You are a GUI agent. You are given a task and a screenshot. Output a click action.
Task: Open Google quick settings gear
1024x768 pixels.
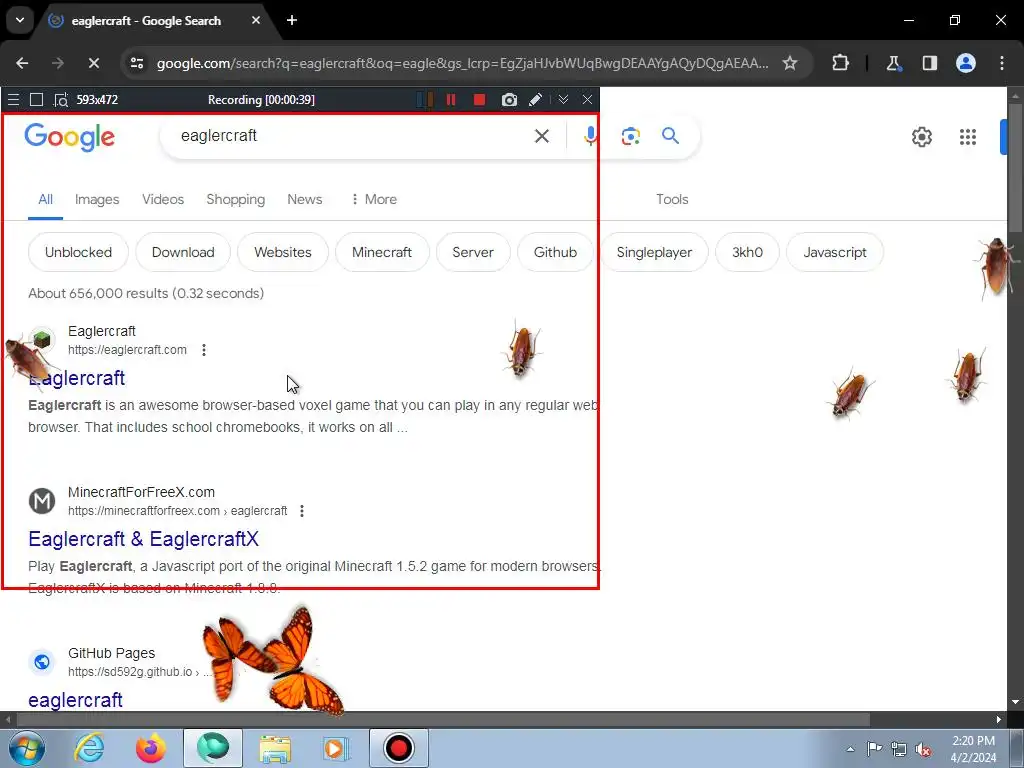921,137
